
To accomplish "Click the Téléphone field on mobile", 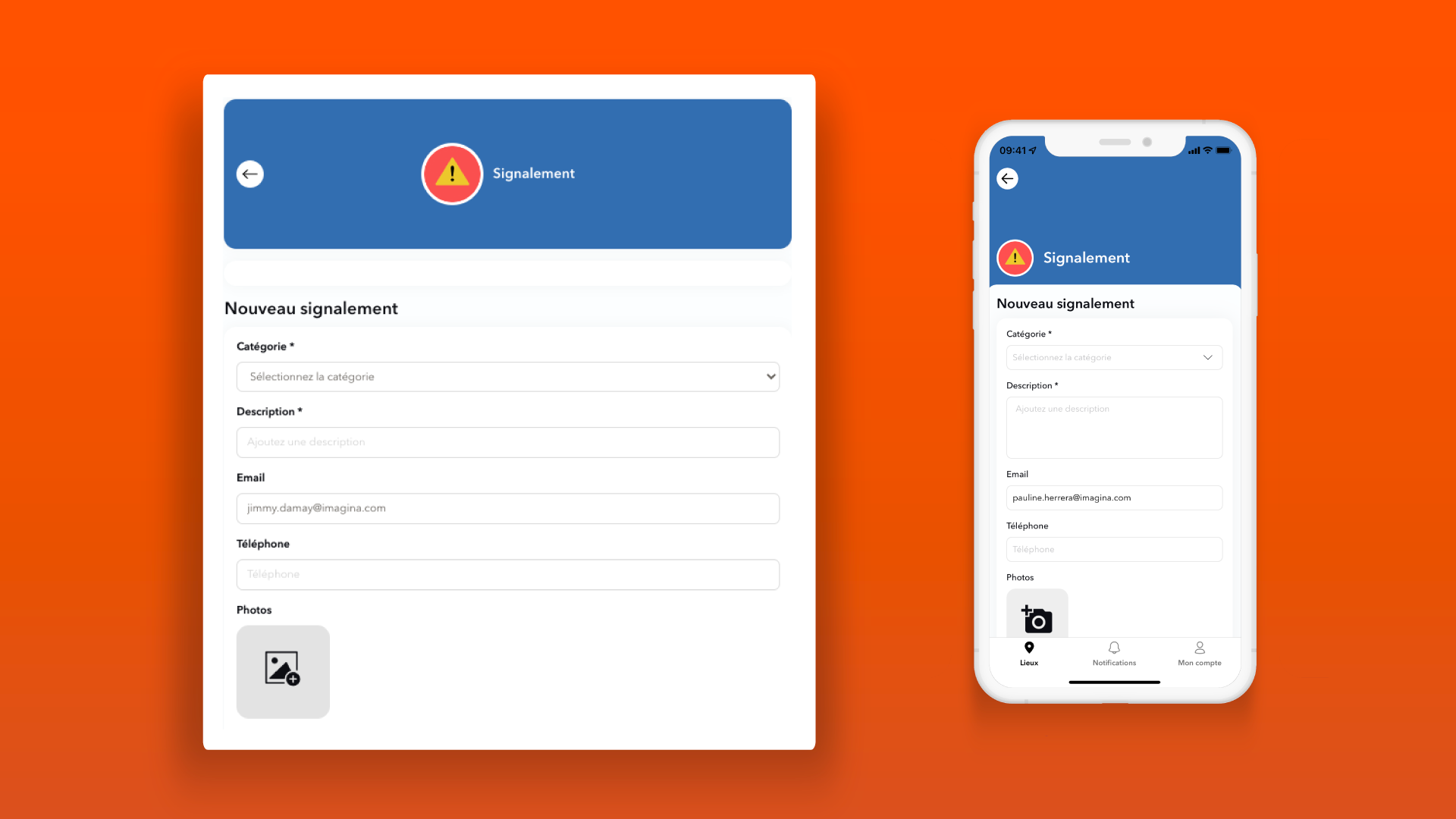I will (1113, 549).
